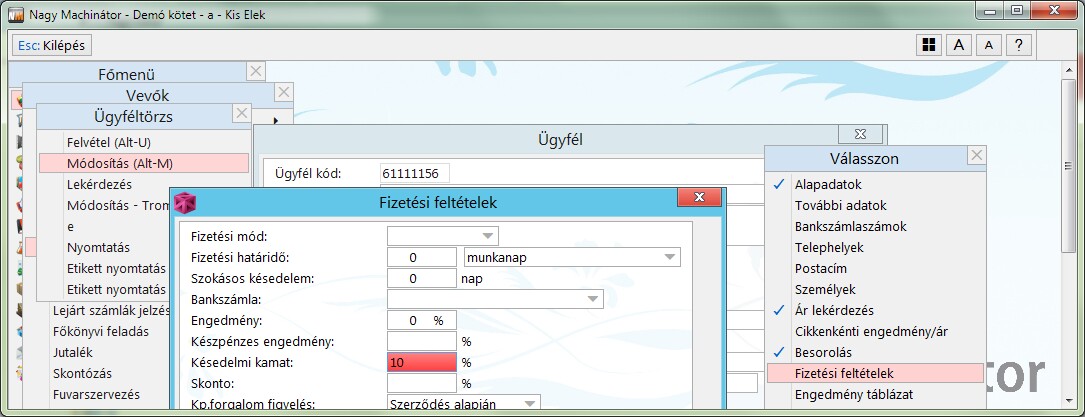Select Lekérdezés in Ügyféltörzs menu
1085x417 pixels.
click(x=100, y=185)
